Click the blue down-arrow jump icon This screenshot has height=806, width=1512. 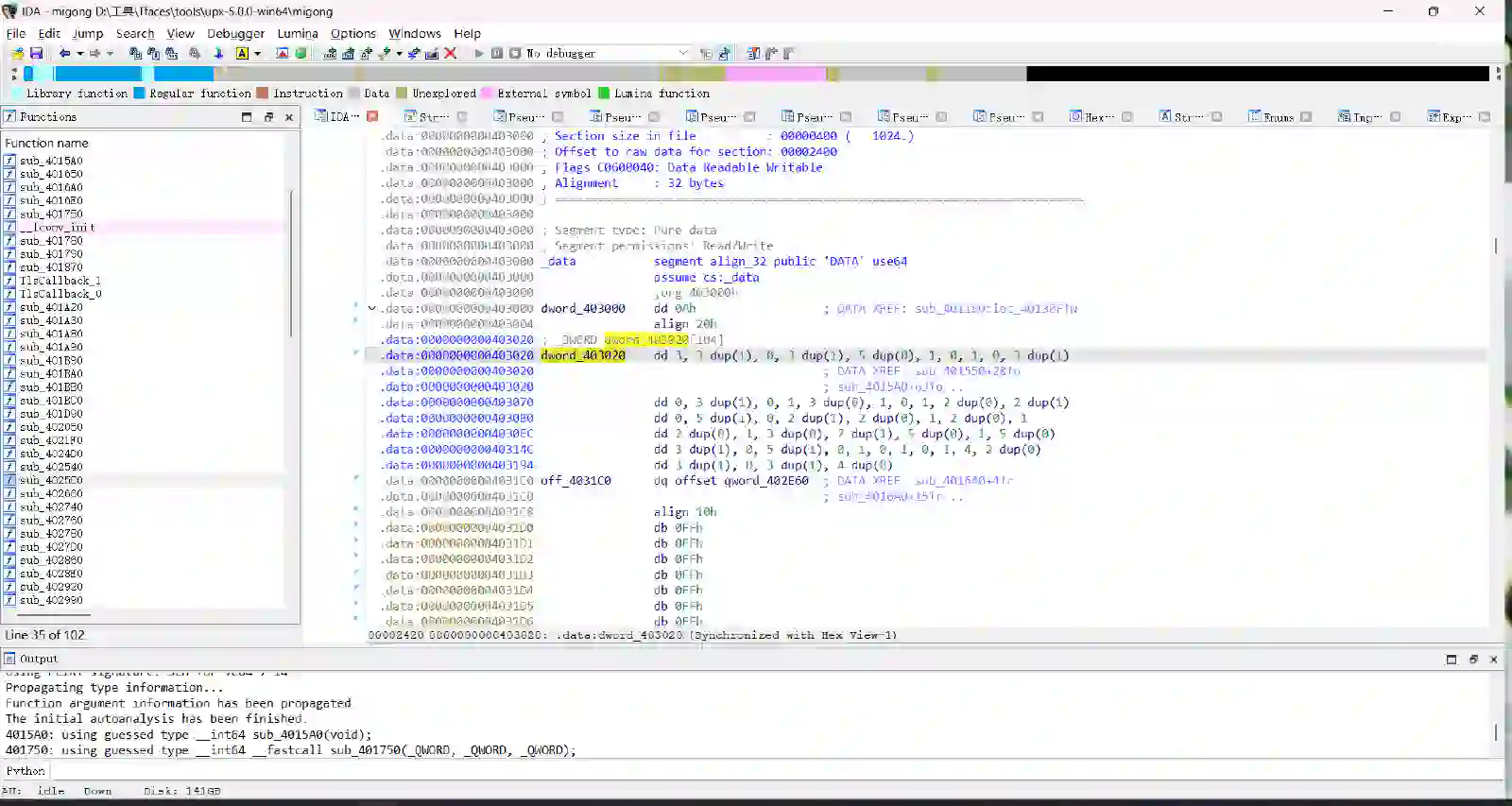(218, 54)
